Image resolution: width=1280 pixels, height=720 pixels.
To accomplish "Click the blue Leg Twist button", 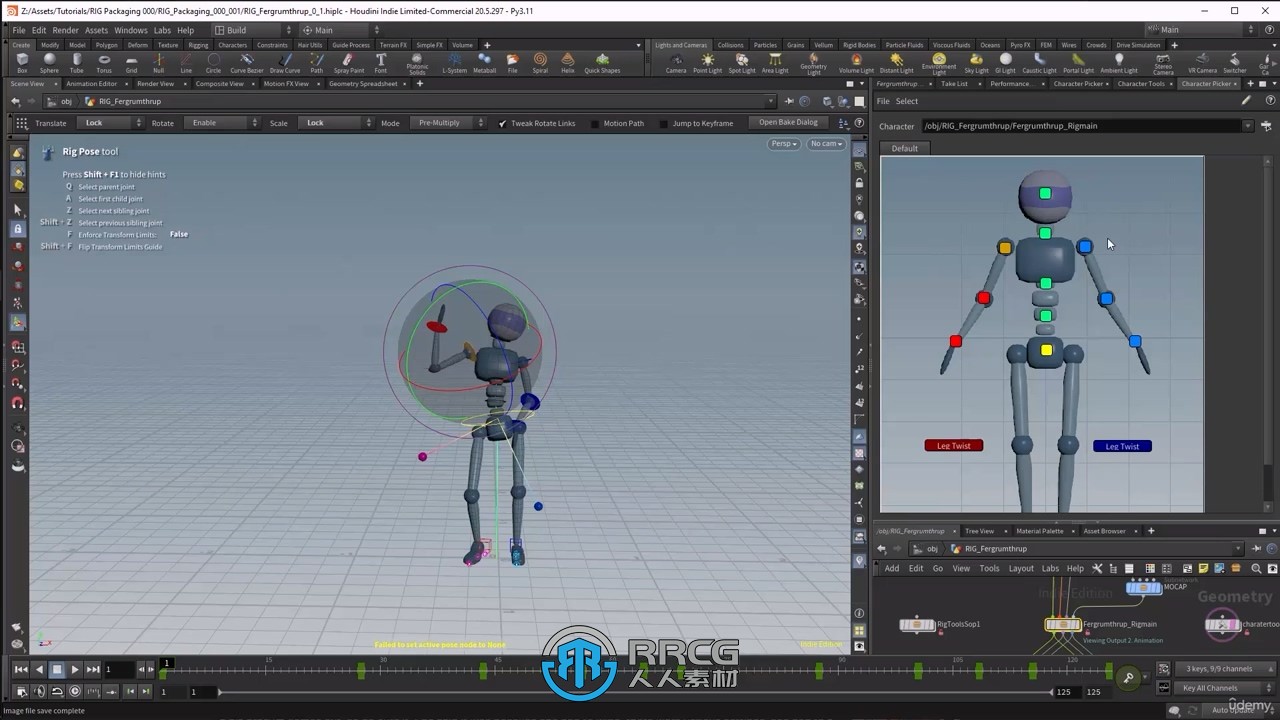I will 1122,446.
